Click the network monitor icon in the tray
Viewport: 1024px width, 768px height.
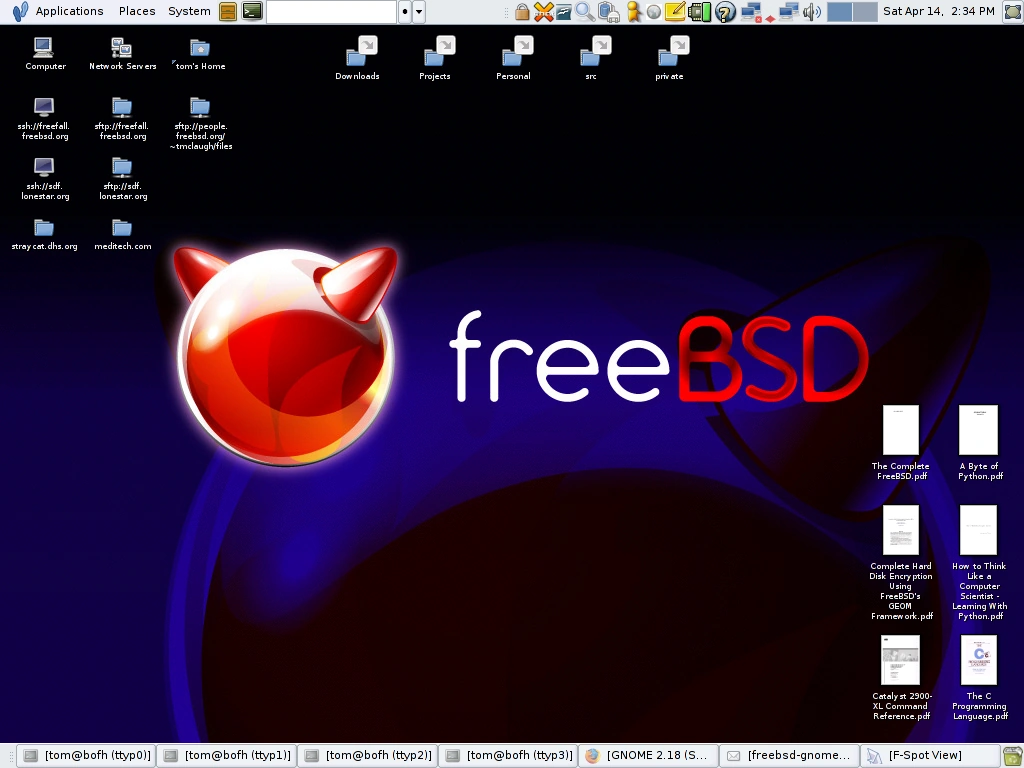pos(750,12)
